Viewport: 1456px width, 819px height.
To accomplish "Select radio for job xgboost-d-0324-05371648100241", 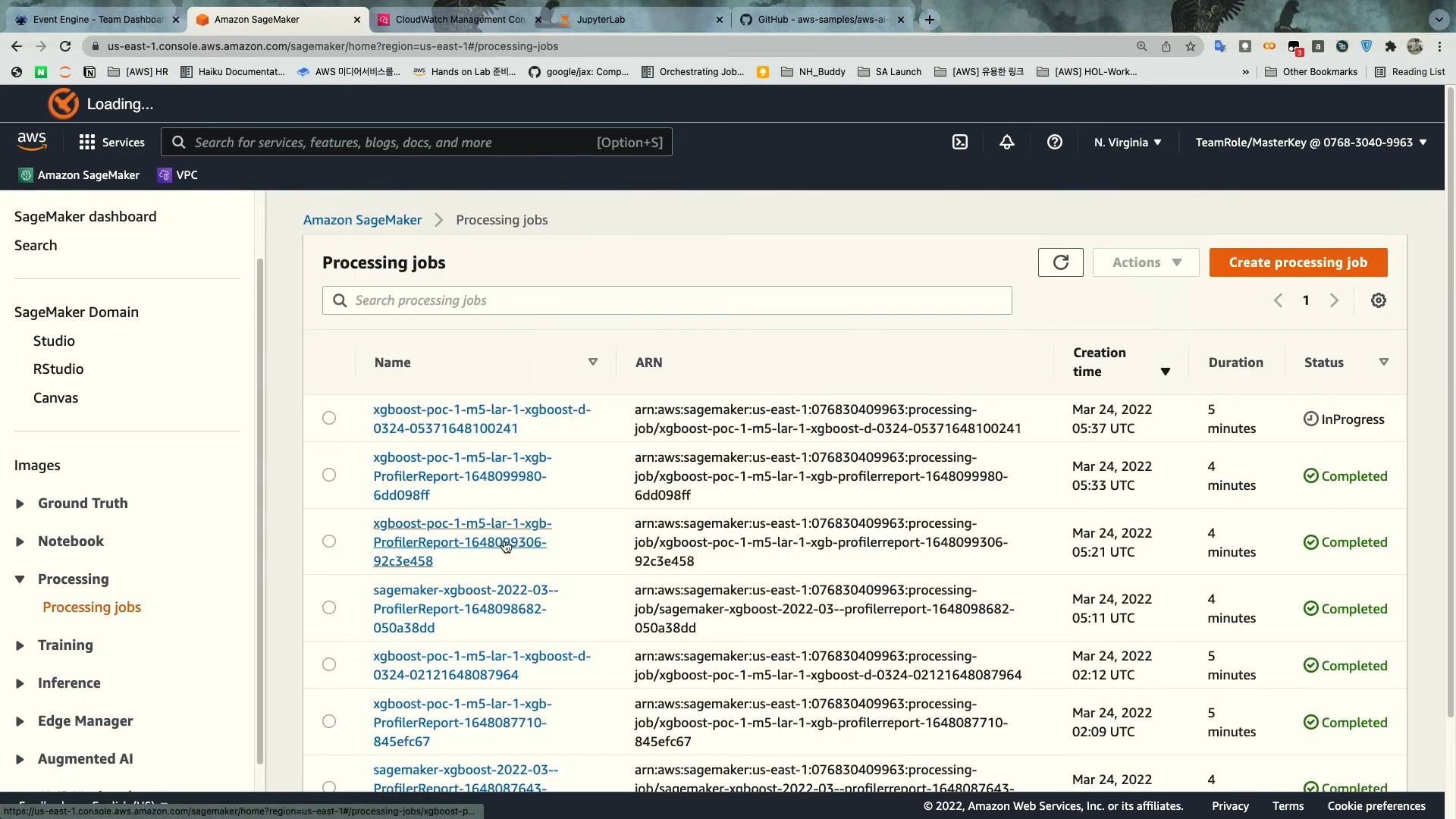I will [x=329, y=418].
